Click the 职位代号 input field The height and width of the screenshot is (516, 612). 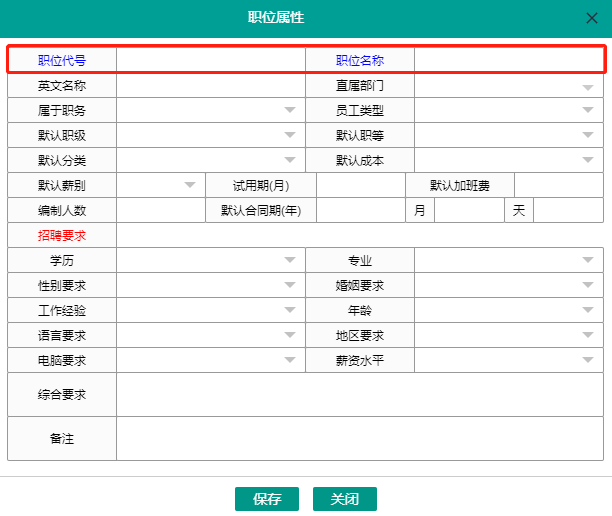(210, 60)
